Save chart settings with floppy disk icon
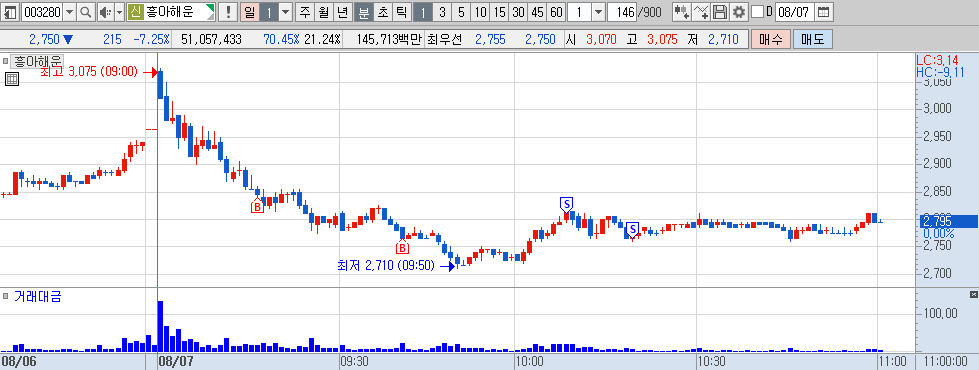 click(x=720, y=12)
